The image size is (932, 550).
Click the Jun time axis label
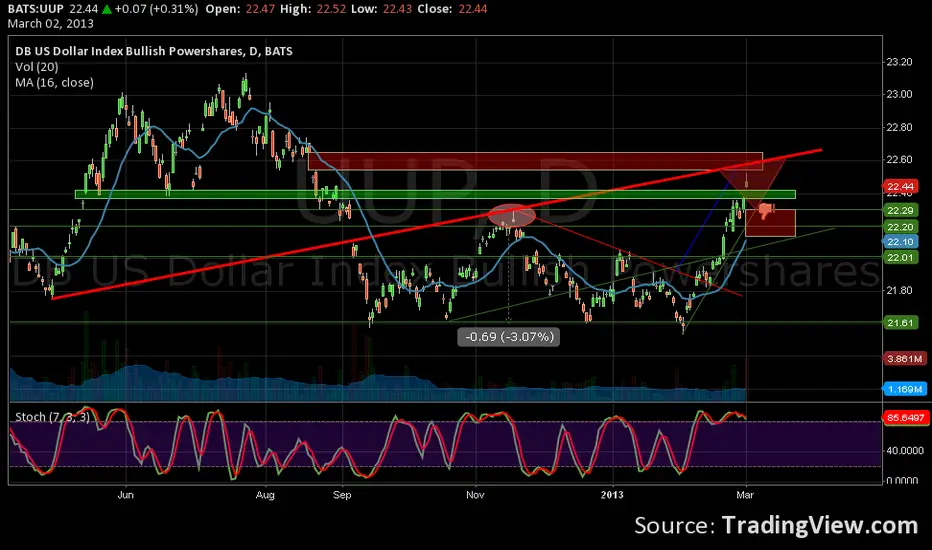pos(125,495)
